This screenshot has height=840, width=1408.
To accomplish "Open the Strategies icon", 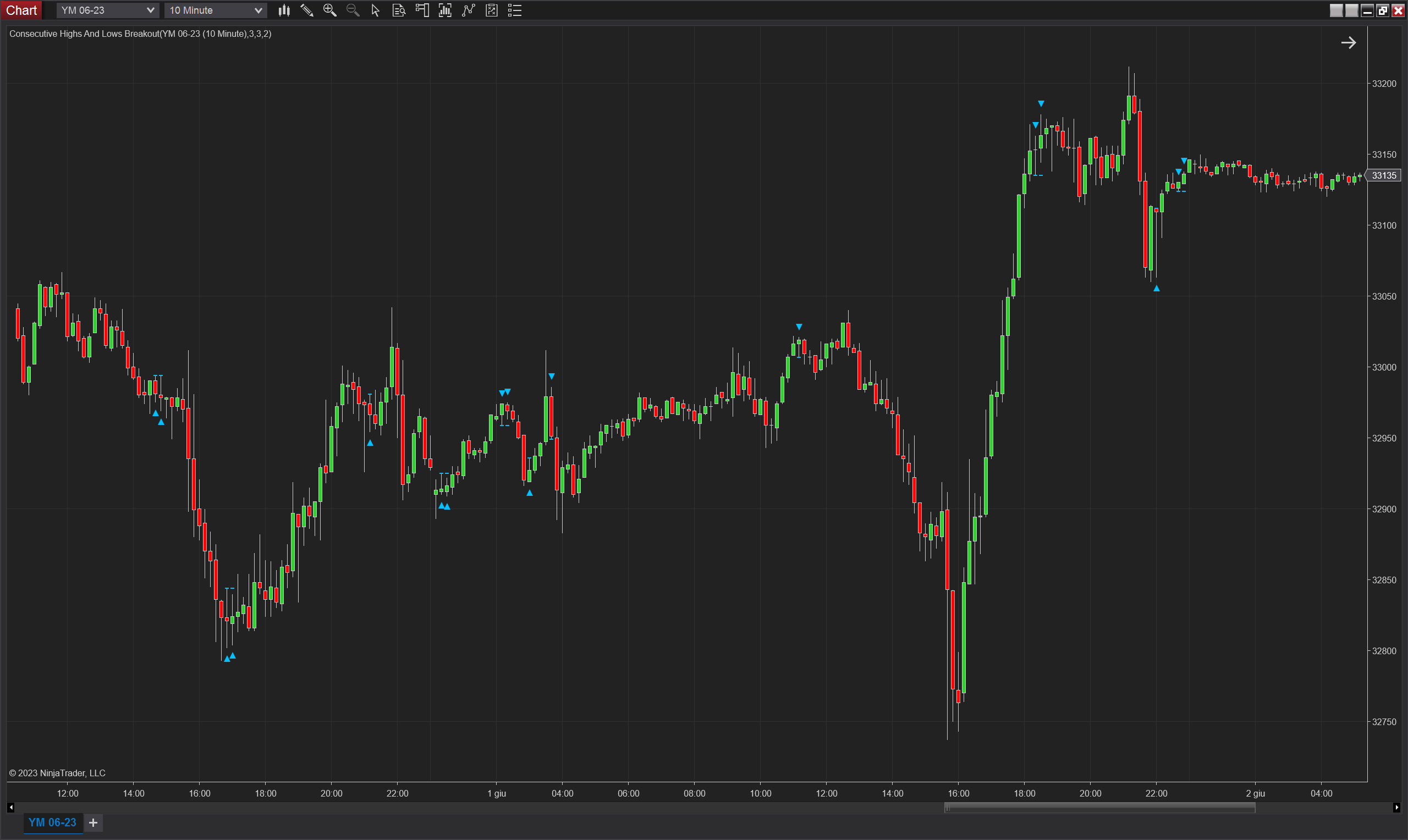I will [492, 10].
